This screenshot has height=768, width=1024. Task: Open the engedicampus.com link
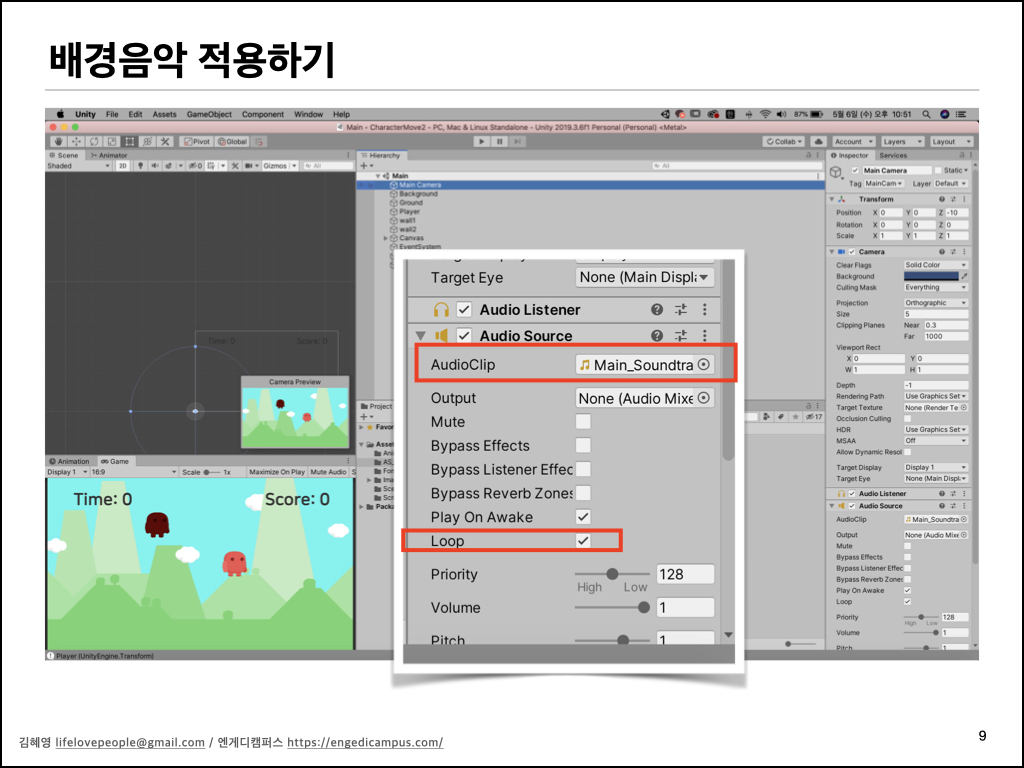[x=365, y=742]
